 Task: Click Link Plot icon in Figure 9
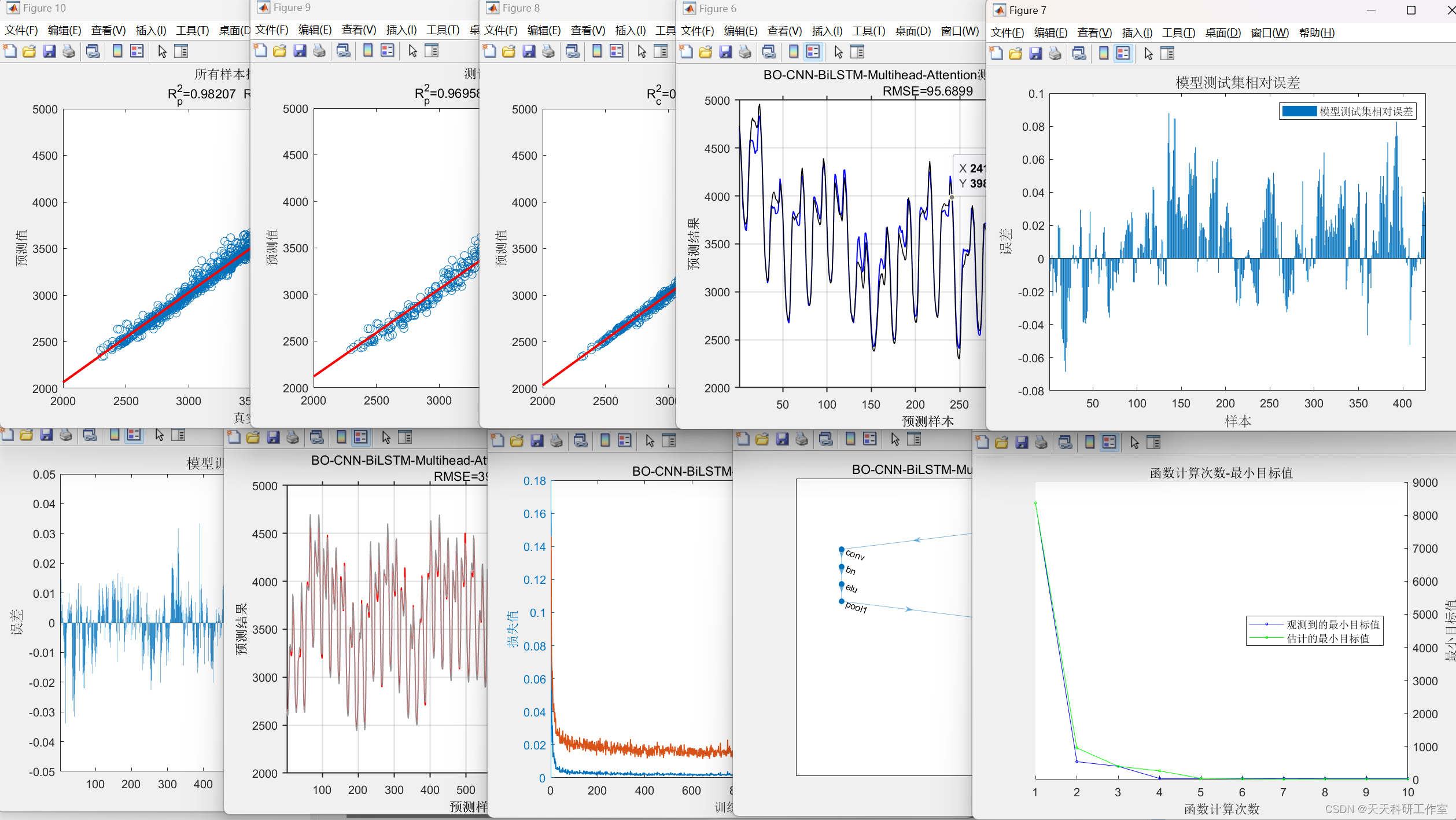coord(344,50)
